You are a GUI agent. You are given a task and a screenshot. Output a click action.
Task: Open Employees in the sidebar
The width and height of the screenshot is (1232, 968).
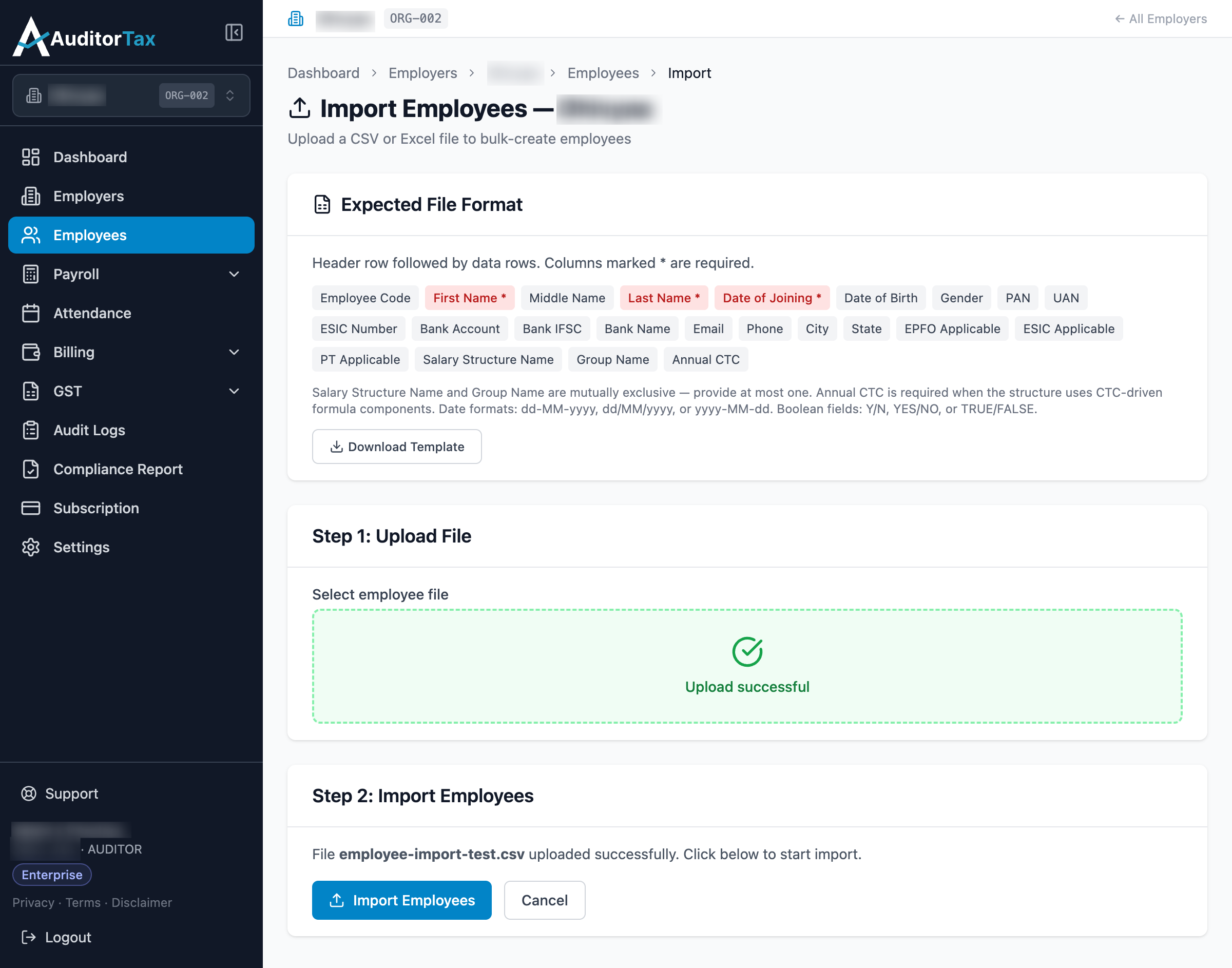coord(131,235)
